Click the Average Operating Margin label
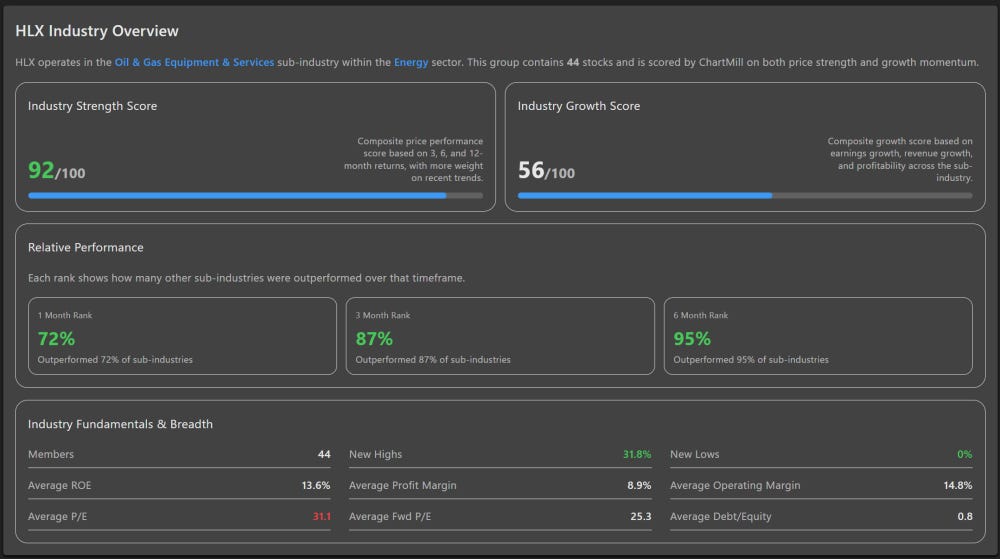 click(x=735, y=485)
